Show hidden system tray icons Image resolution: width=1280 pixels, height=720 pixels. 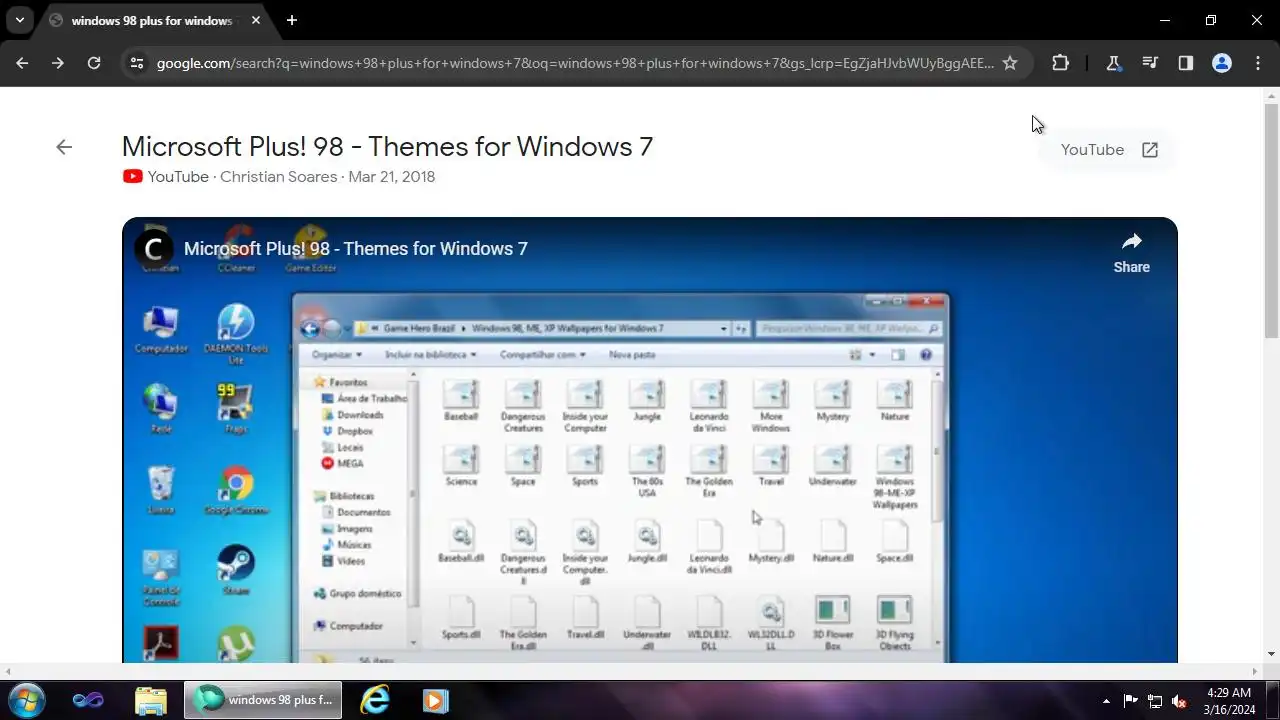(x=1106, y=701)
